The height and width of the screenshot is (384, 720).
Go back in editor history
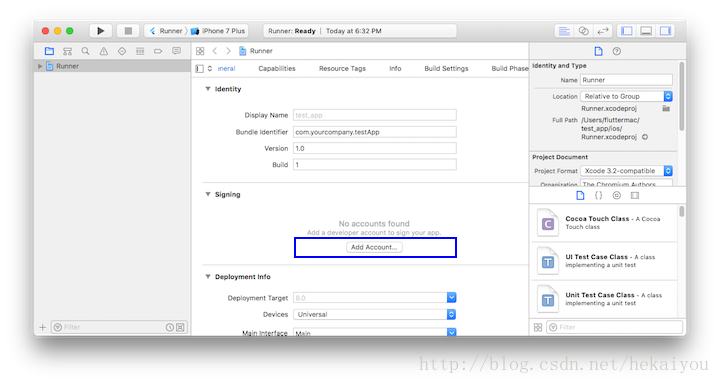point(215,51)
